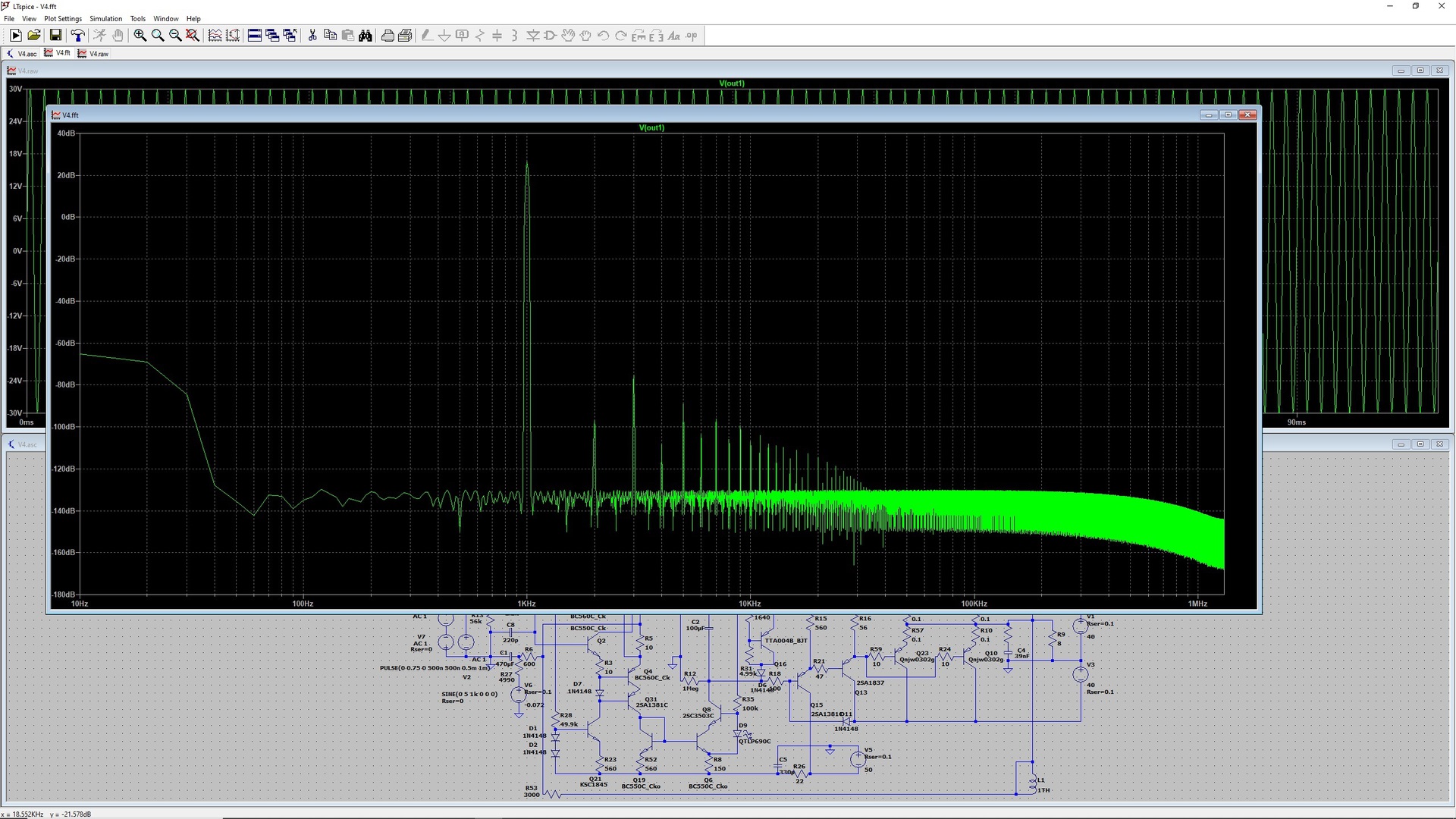This screenshot has height=819, width=1456.
Task: Click the Zoom Full Extents icon
Action: 193,36
